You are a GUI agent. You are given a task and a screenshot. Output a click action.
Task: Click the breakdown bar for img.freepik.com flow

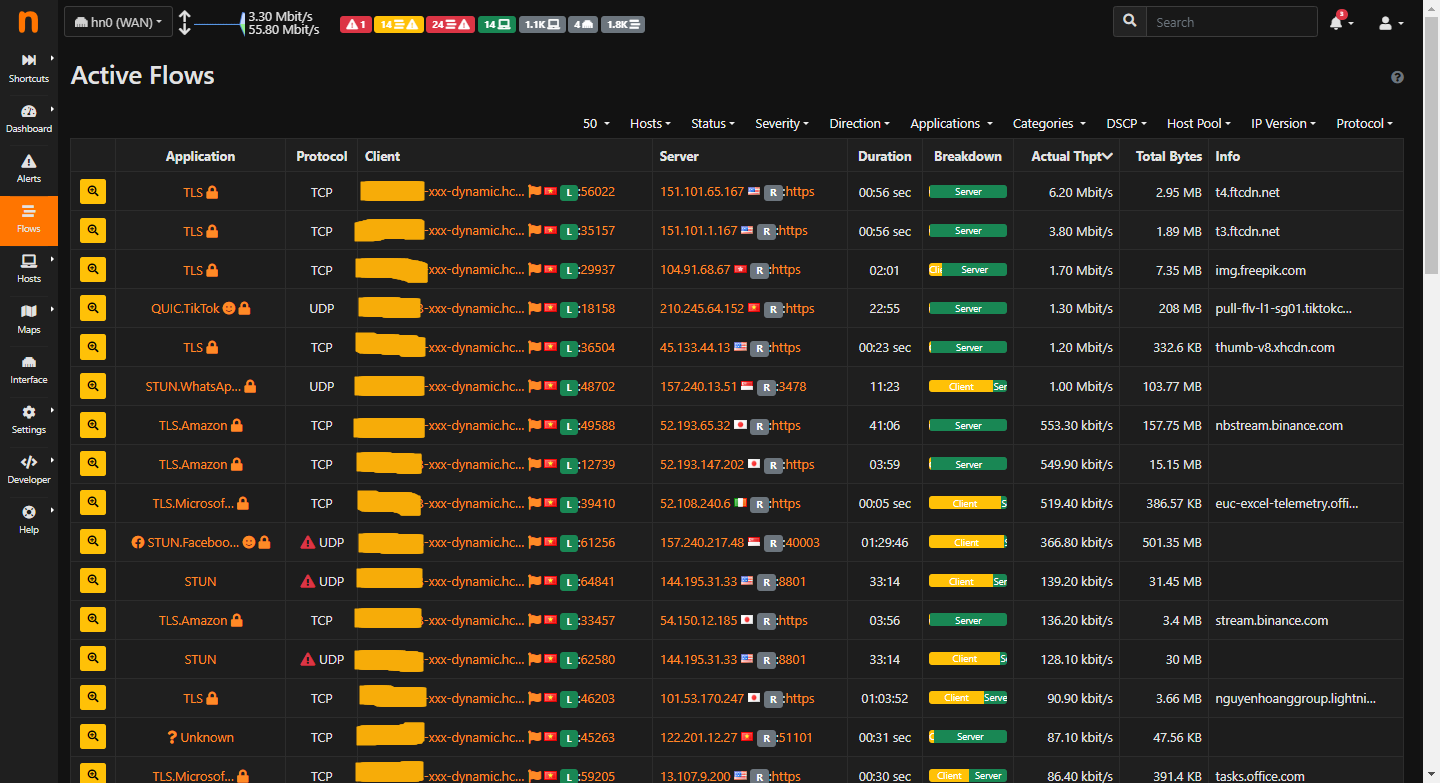pos(967,270)
